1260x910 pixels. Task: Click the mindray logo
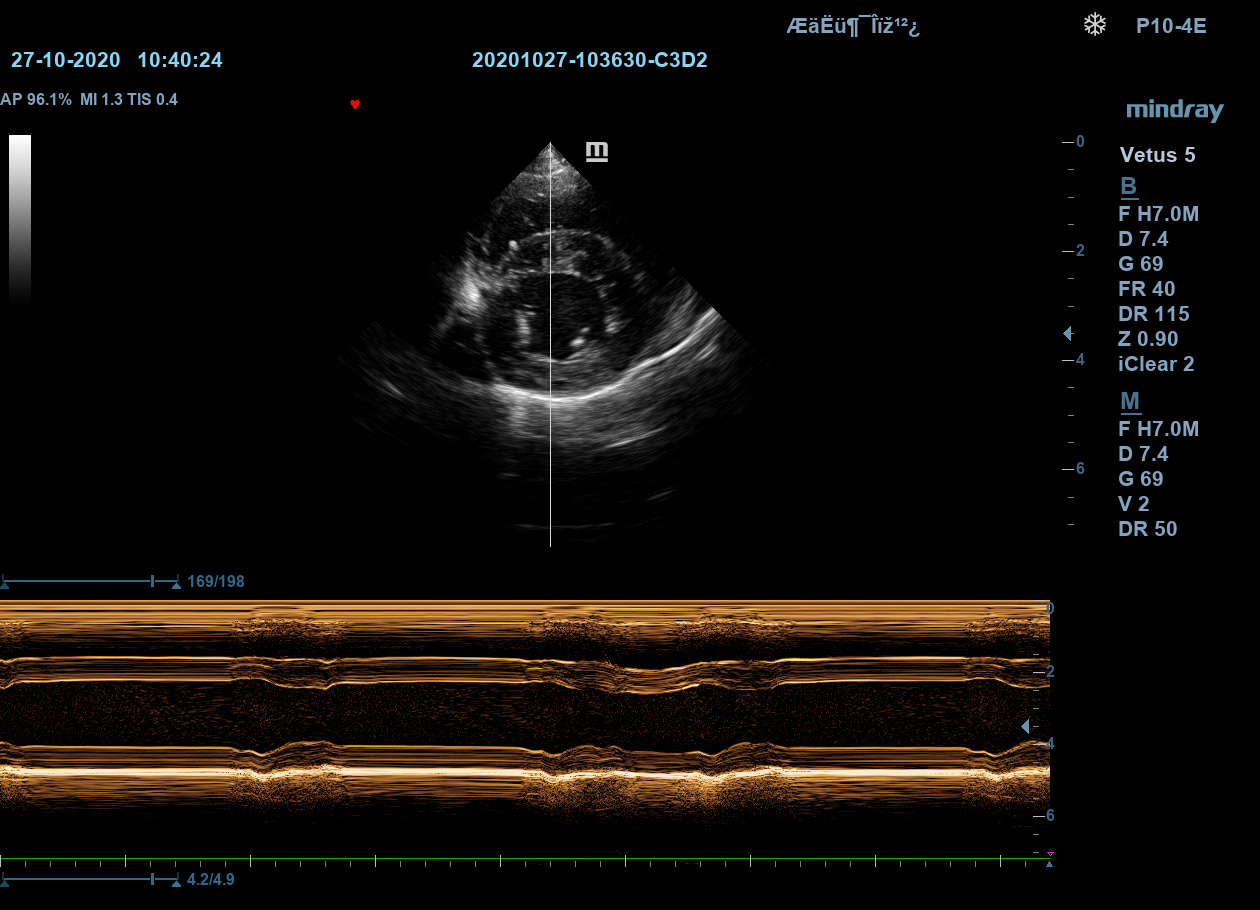pos(1174,110)
